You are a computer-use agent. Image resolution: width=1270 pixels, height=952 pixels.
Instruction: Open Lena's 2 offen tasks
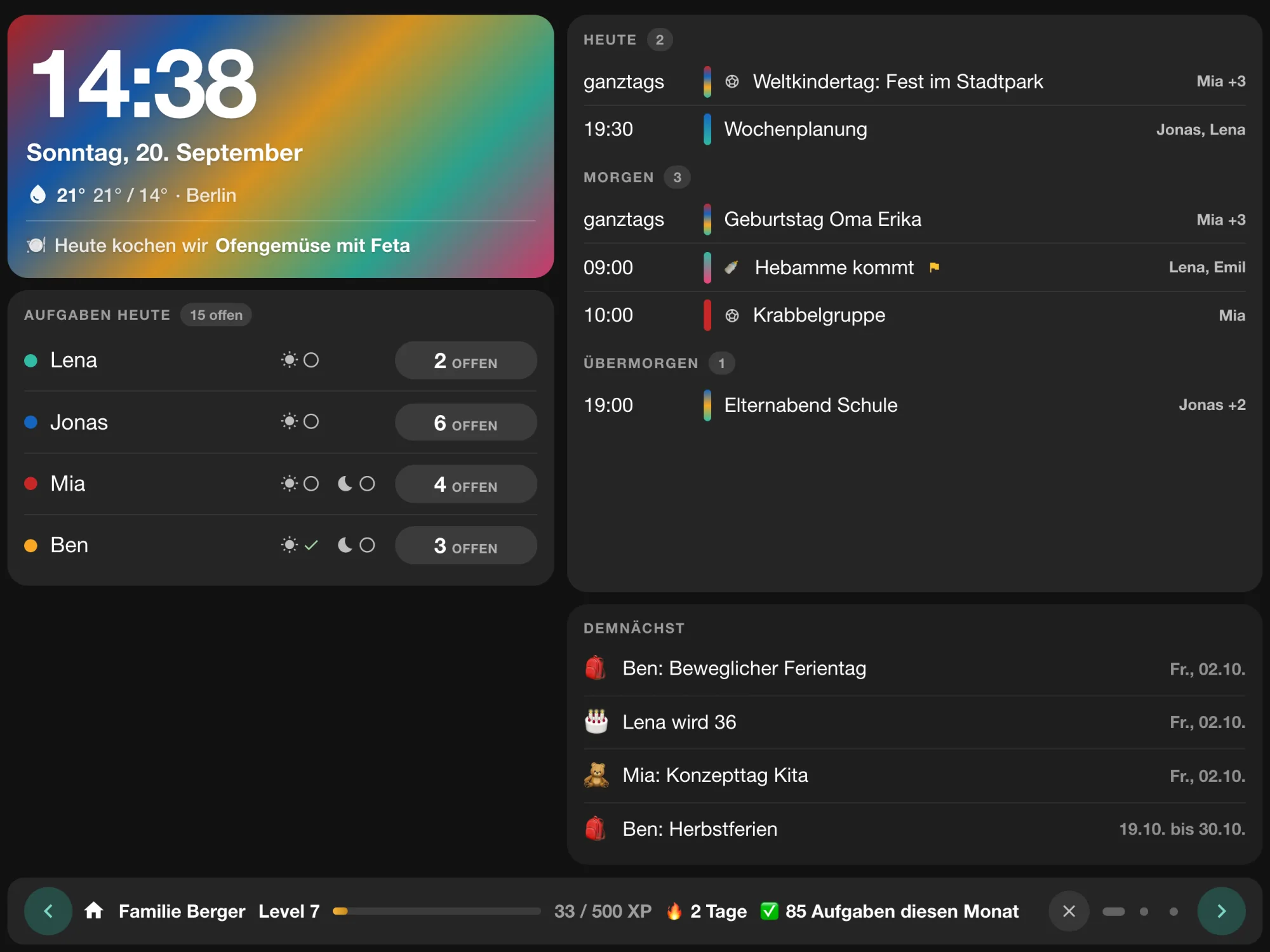click(465, 360)
